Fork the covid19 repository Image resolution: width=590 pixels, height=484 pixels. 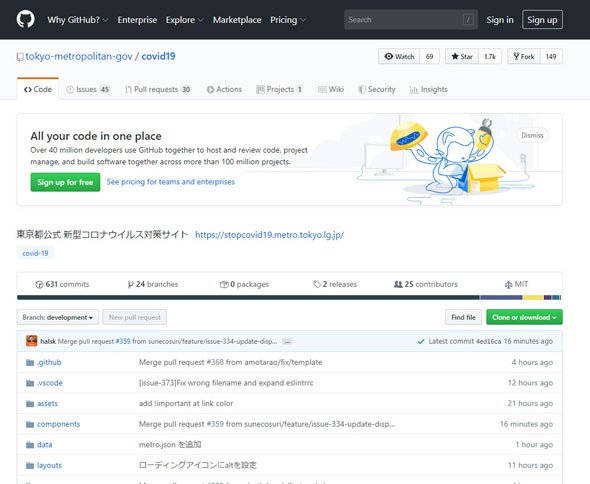(x=524, y=56)
